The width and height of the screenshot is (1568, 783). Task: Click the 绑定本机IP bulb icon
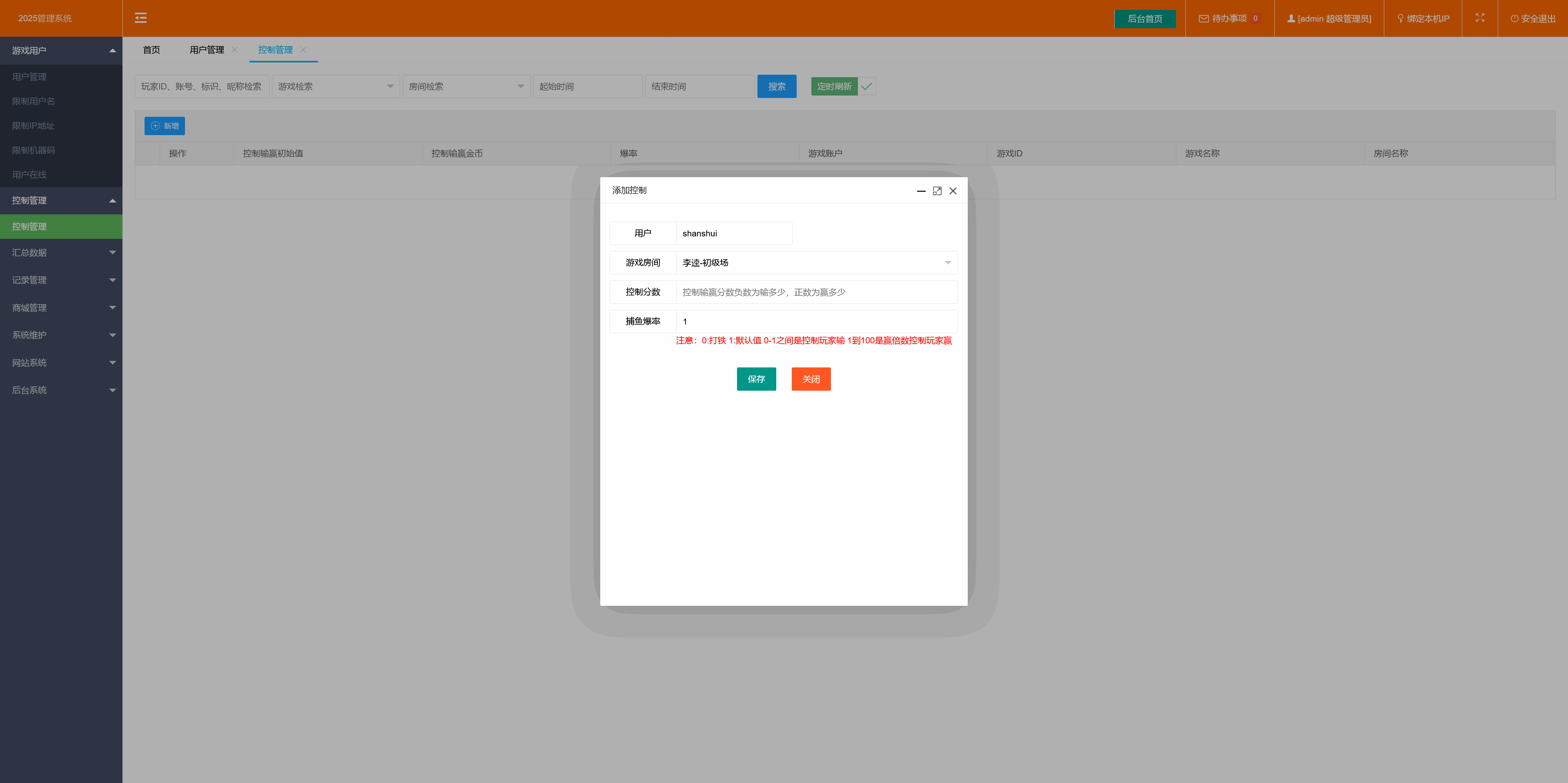tap(1400, 19)
